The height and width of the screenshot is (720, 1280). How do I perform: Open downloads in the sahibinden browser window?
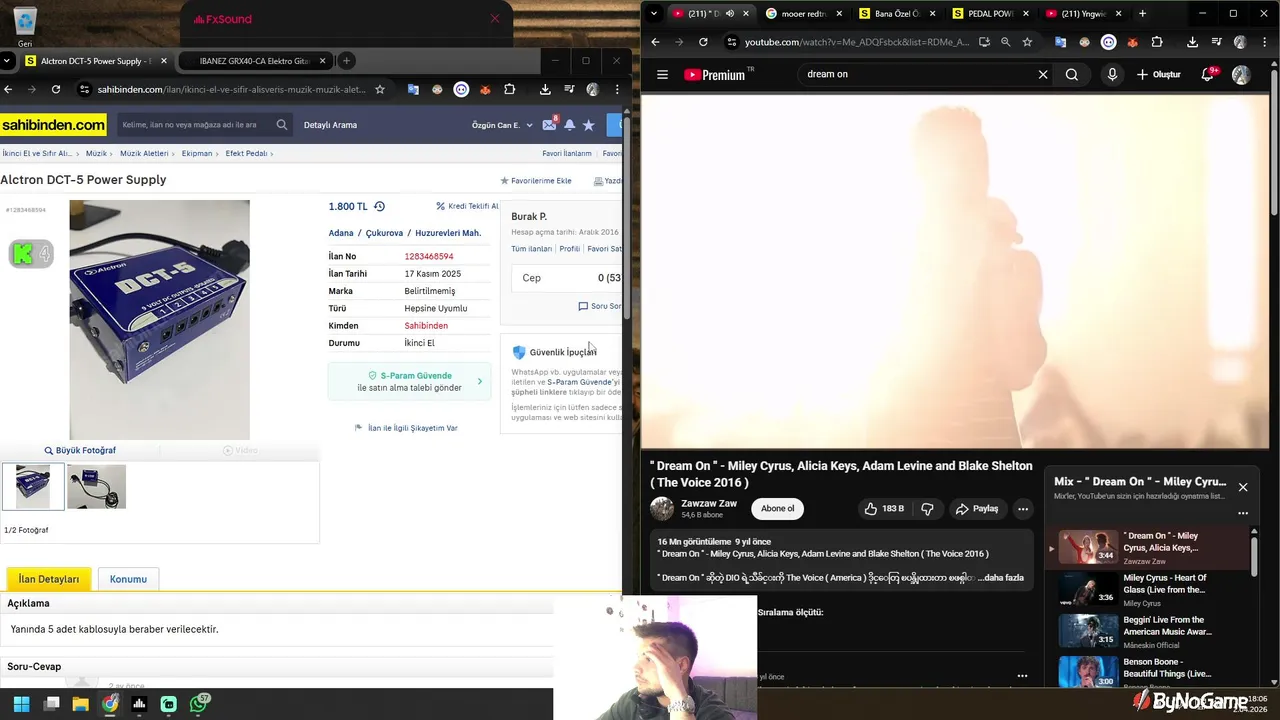tap(545, 89)
